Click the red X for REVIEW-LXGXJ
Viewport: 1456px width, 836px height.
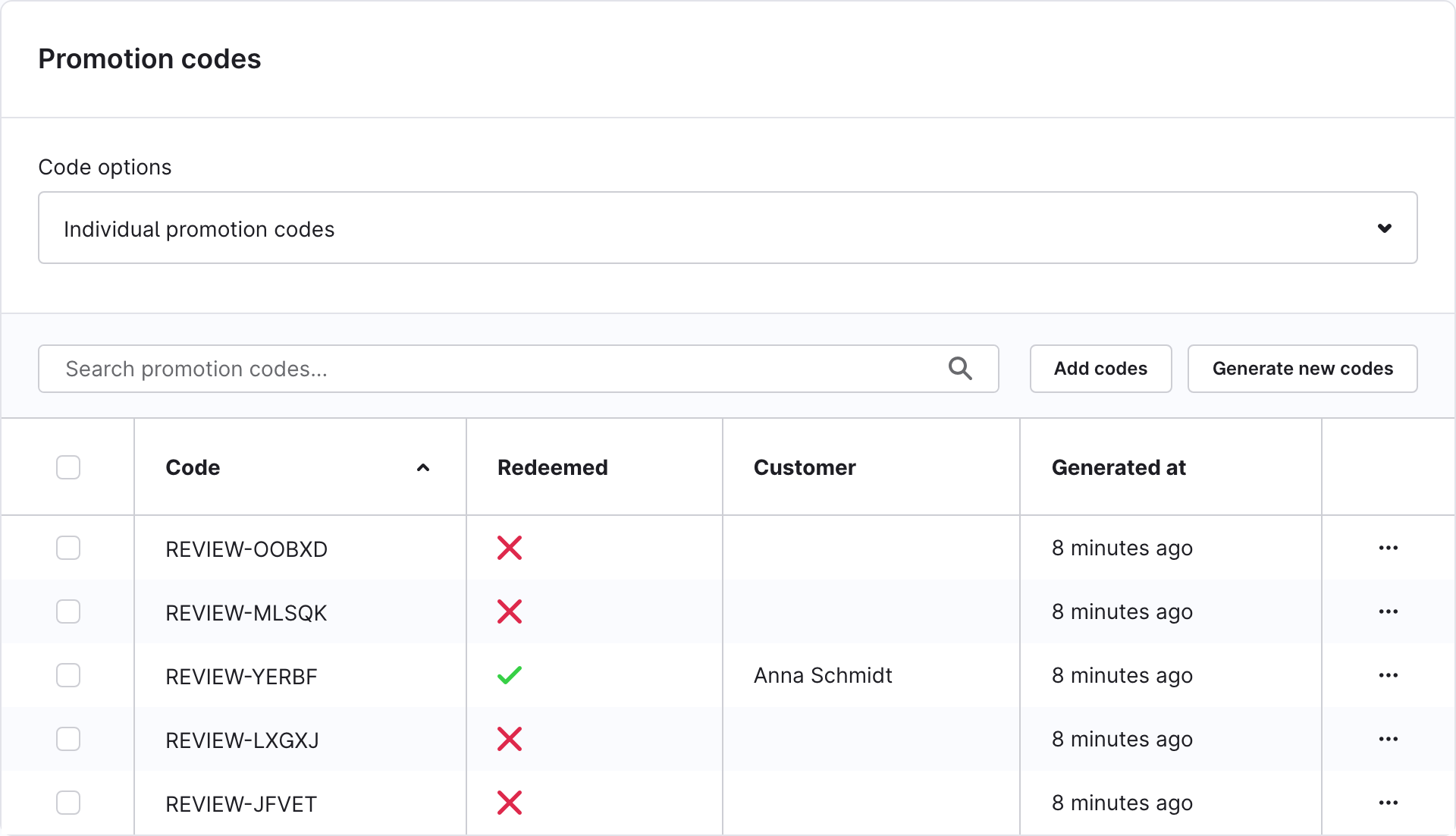[x=510, y=739]
